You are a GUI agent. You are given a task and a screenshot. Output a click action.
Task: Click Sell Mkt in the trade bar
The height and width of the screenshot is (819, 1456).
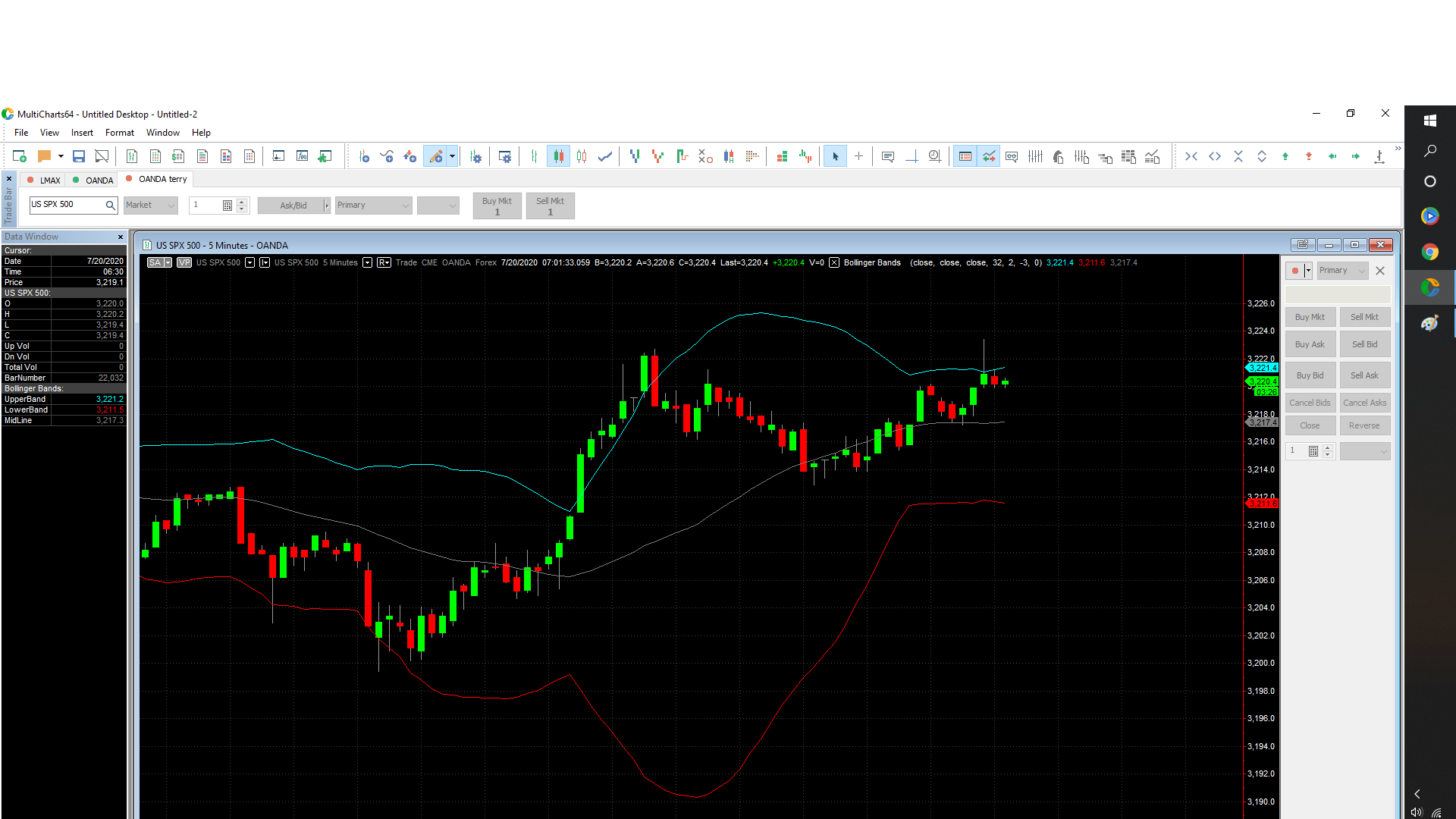point(550,206)
